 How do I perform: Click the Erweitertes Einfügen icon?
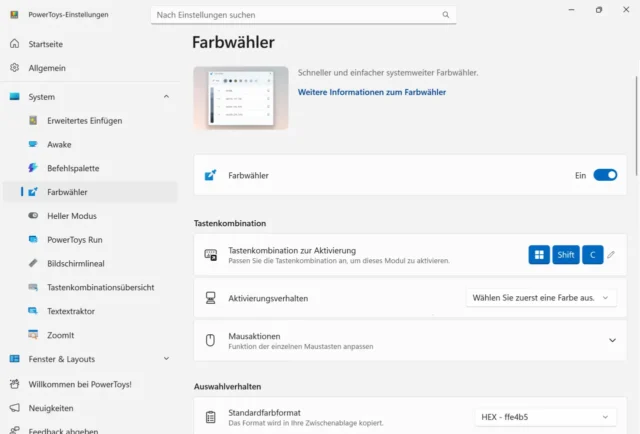(x=33, y=120)
